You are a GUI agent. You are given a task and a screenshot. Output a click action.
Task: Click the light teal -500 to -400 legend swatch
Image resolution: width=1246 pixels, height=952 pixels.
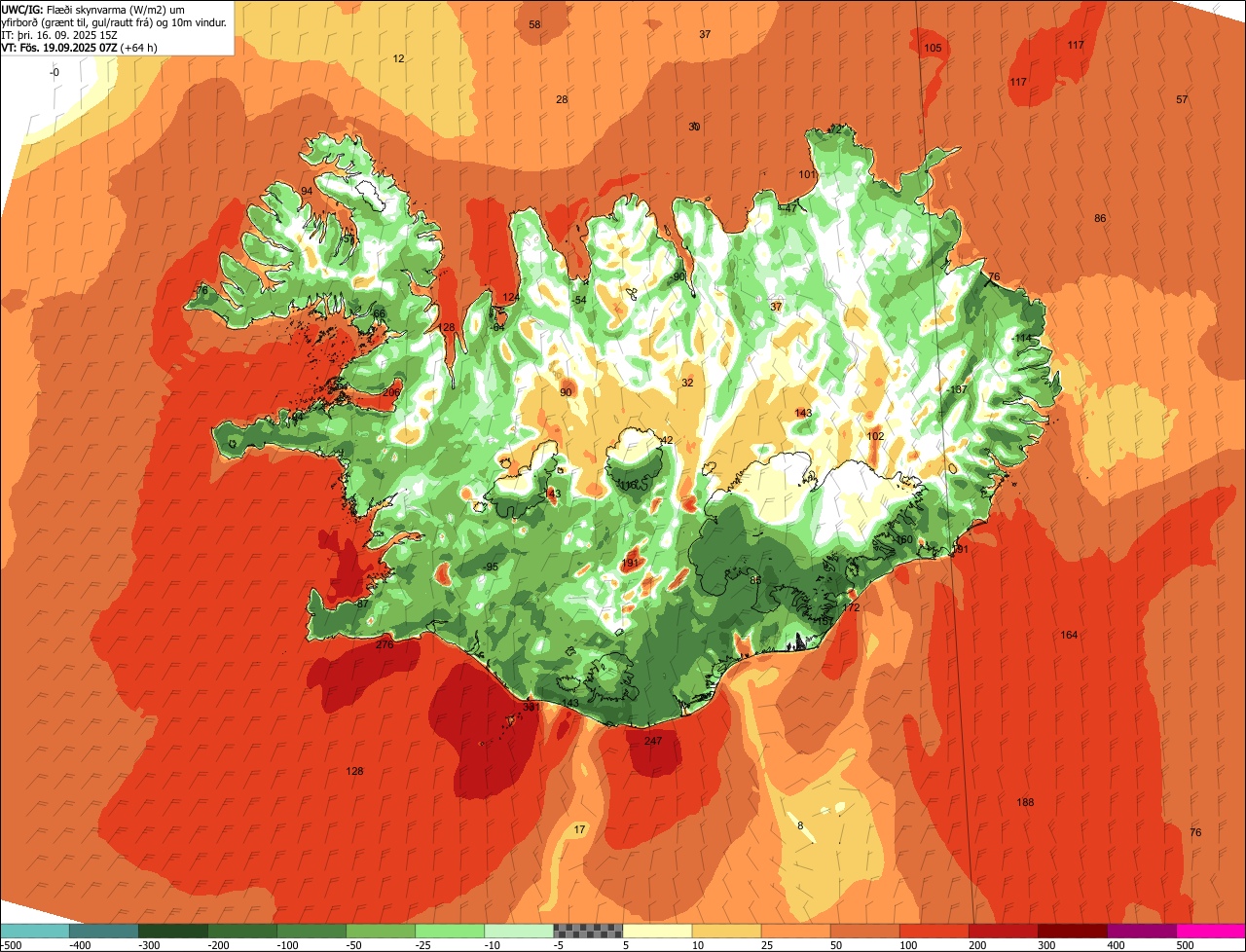pyautogui.click(x=34, y=931)
